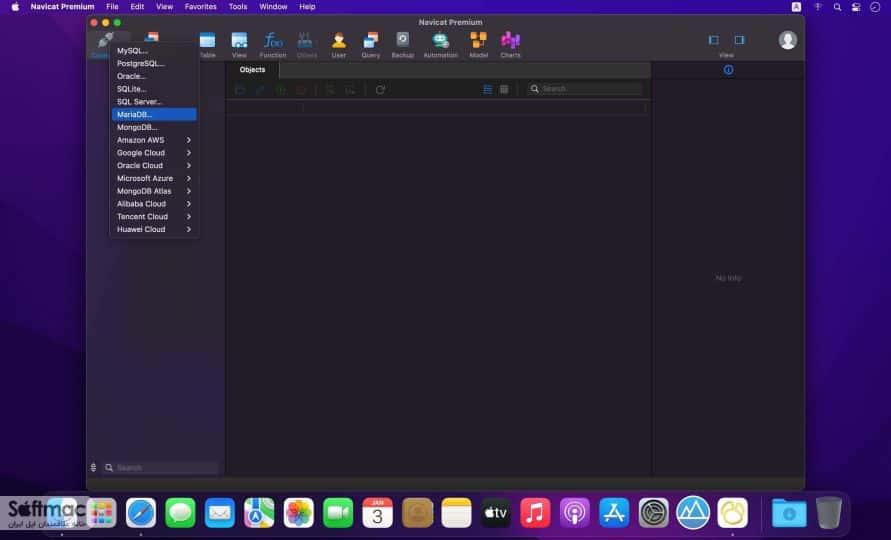Open the Query toolbar icon
Viewport: 891px width, 540px height.
point(370,44)
